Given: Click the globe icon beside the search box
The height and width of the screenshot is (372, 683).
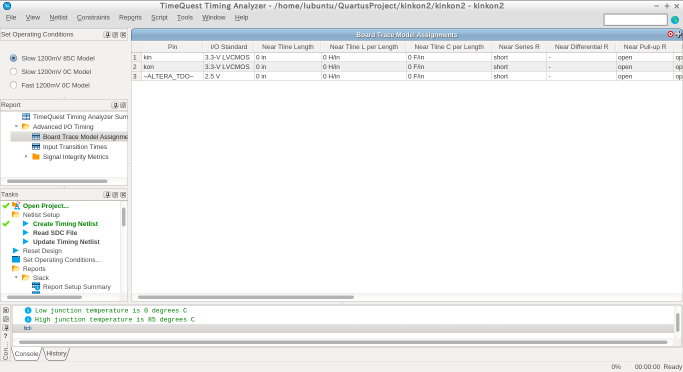Looking at the screenshot, I should [675, 20].
